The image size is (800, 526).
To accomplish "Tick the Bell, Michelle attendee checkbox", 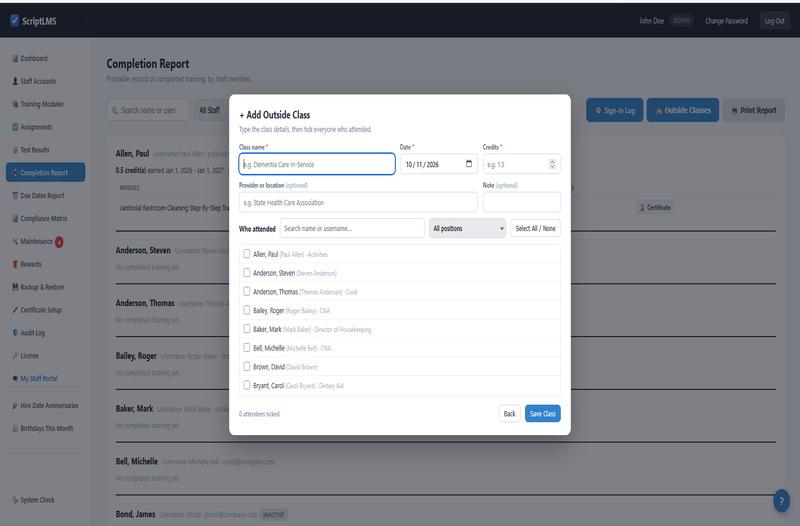I will click(247, 347).
